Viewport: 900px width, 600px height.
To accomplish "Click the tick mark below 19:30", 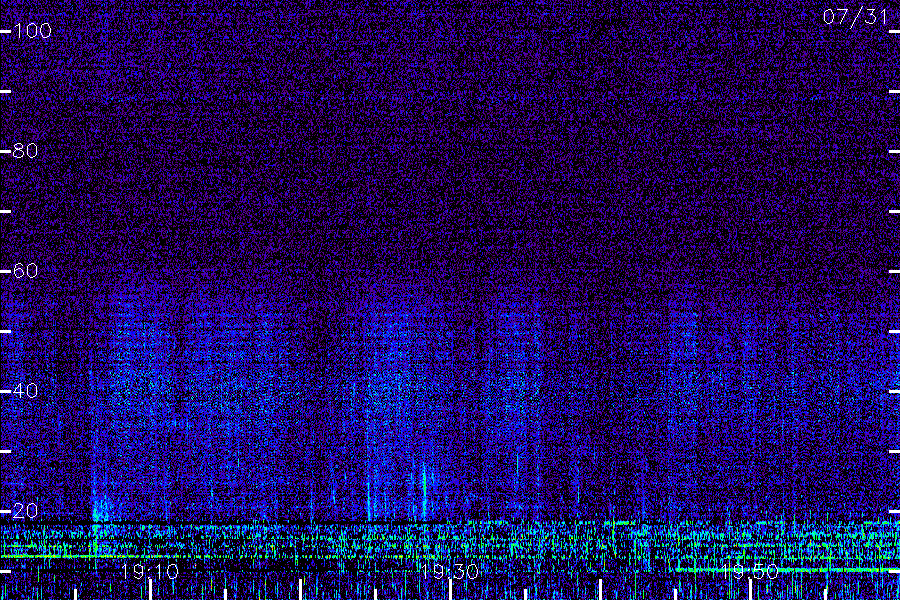I will 451,590.
